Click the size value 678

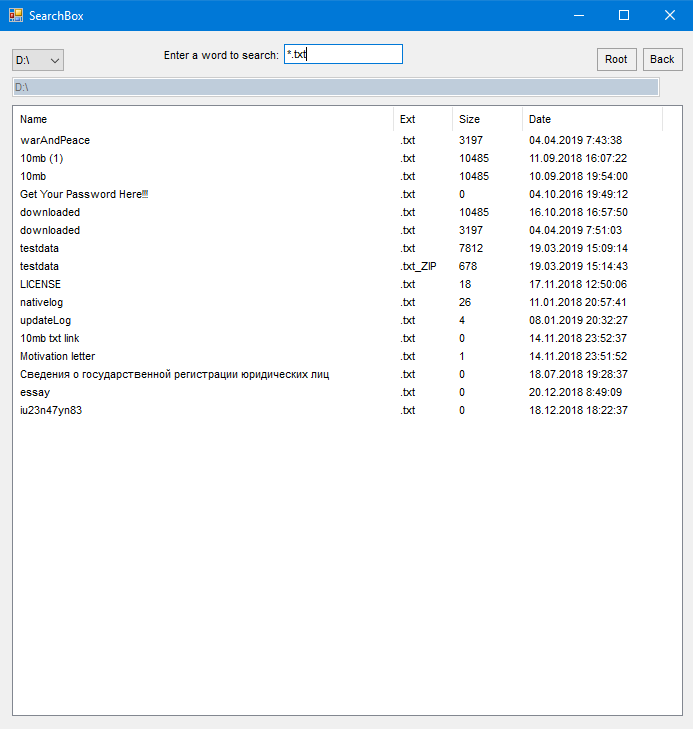pyautogui.click(x=468, y=266)
